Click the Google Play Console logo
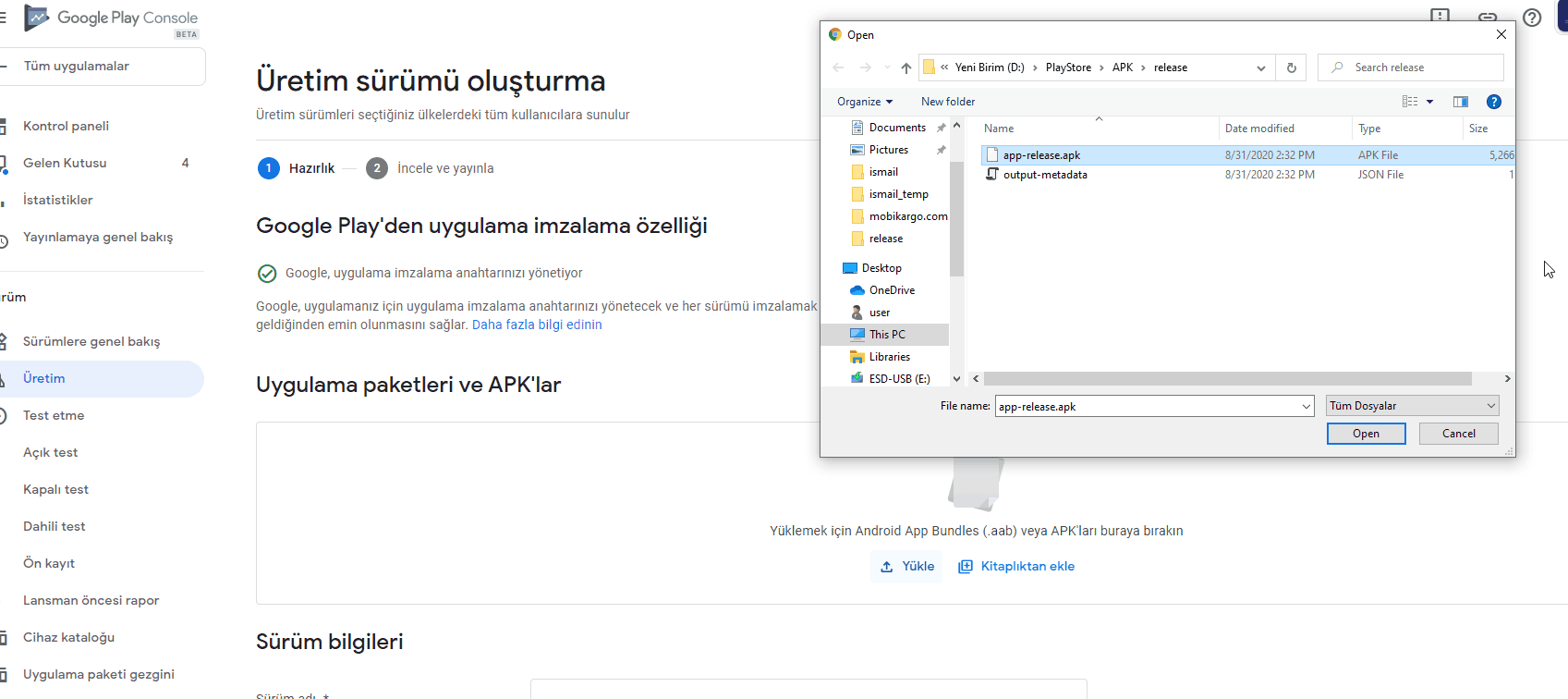1568x699 pixels. tap(112, 18)
